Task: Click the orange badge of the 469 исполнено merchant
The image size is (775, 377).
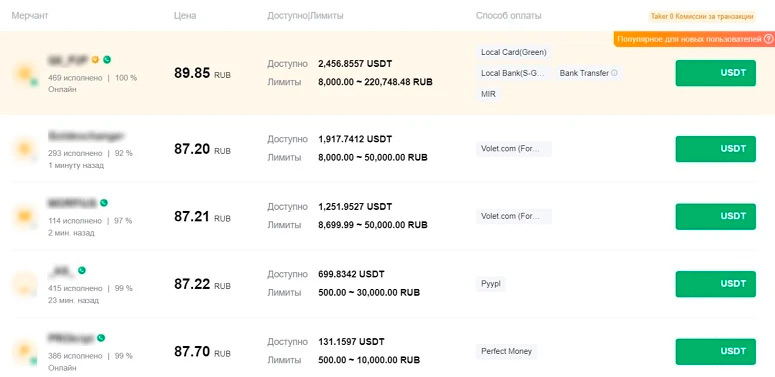Action: pos(95,60)
